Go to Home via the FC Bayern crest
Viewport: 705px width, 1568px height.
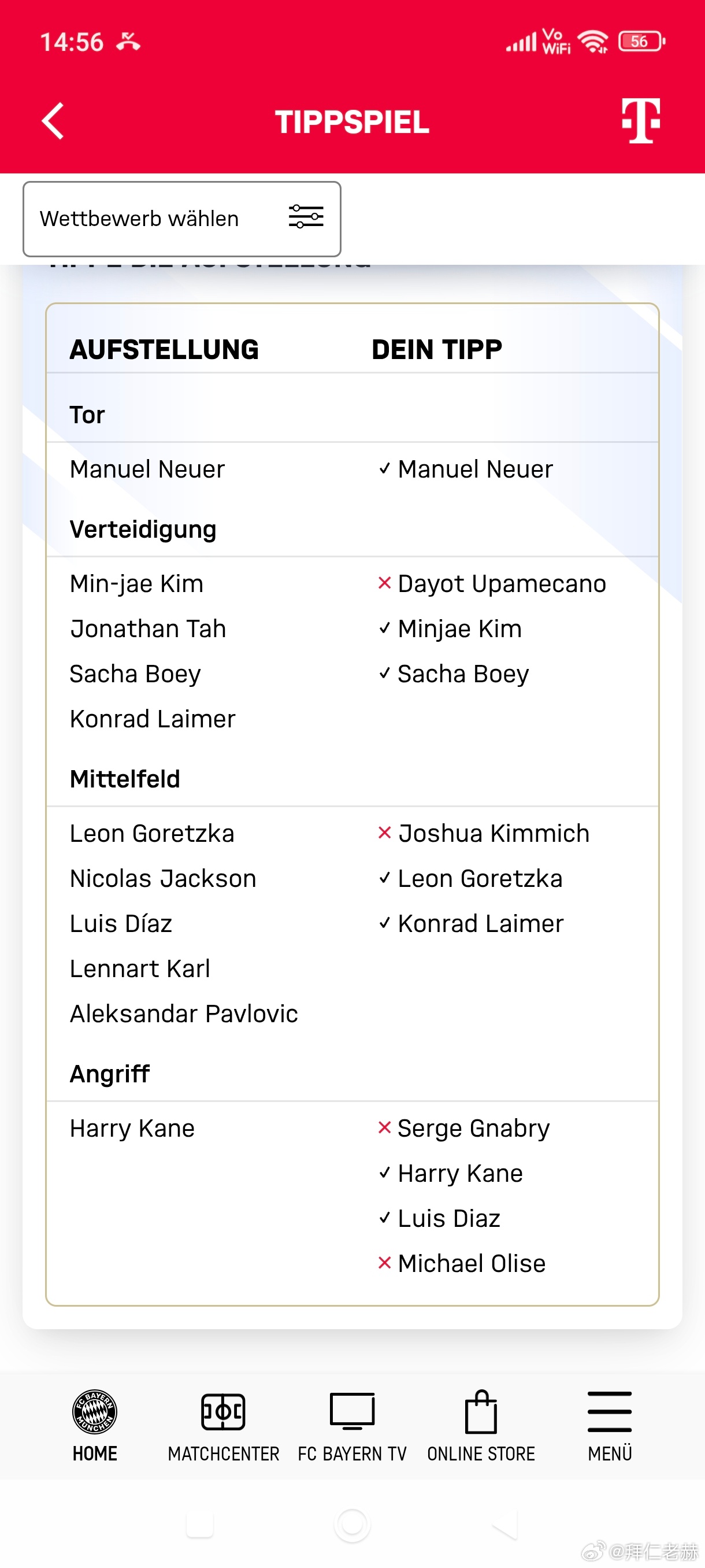(95, 1411)
